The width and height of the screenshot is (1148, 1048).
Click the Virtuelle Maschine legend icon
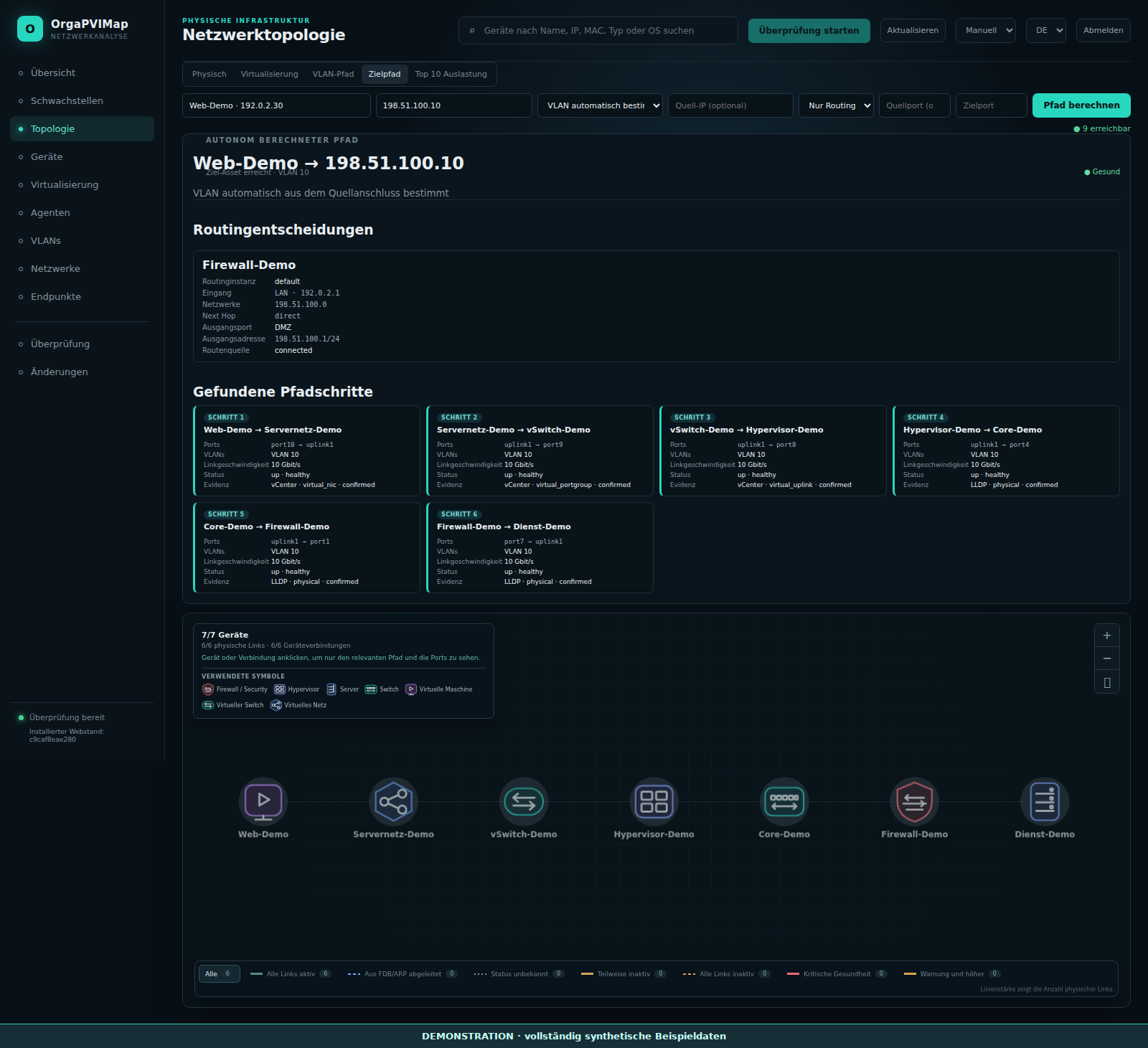411,689
